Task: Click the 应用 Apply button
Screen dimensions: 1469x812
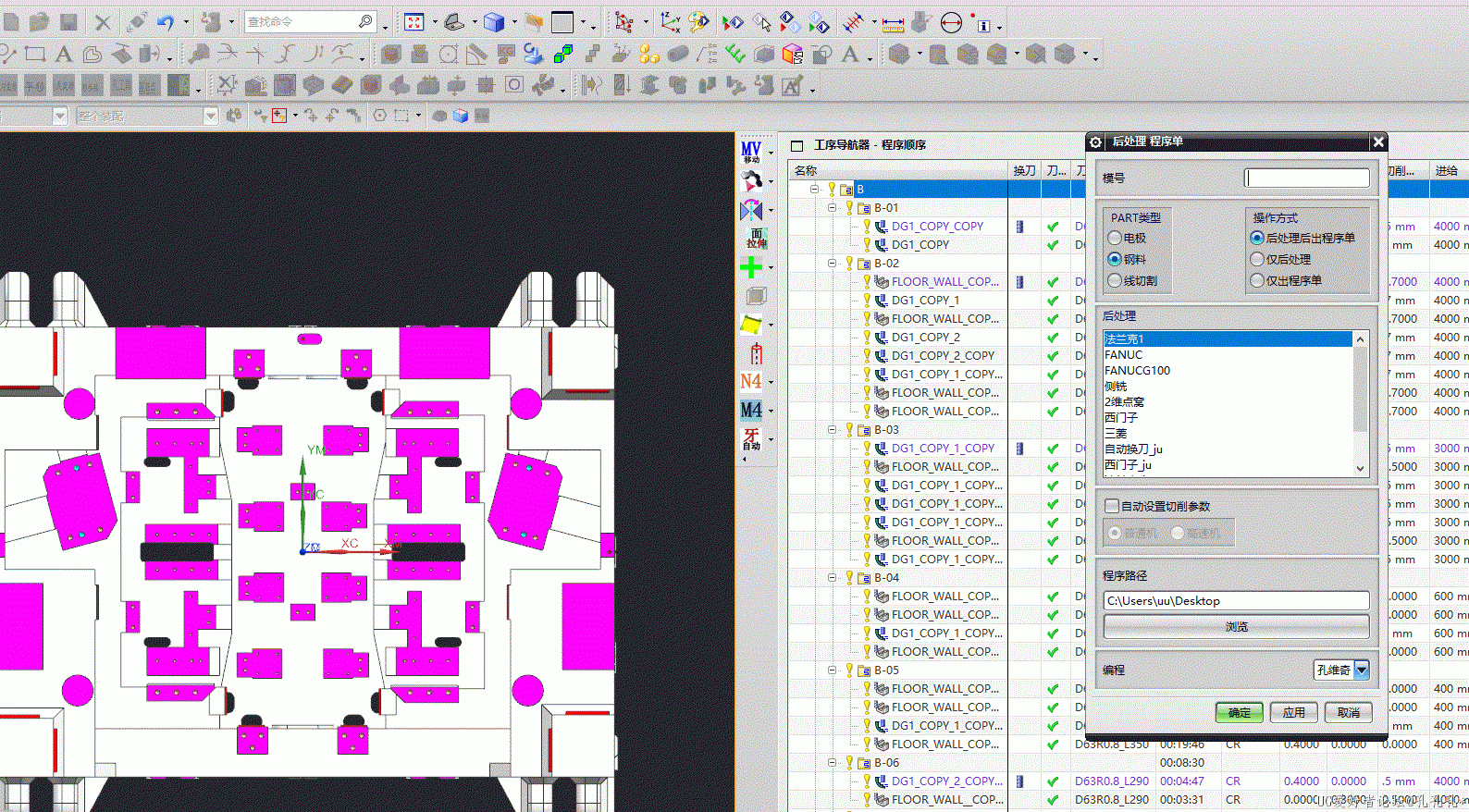Action: pyautogui.click(x=1293, y=712)
